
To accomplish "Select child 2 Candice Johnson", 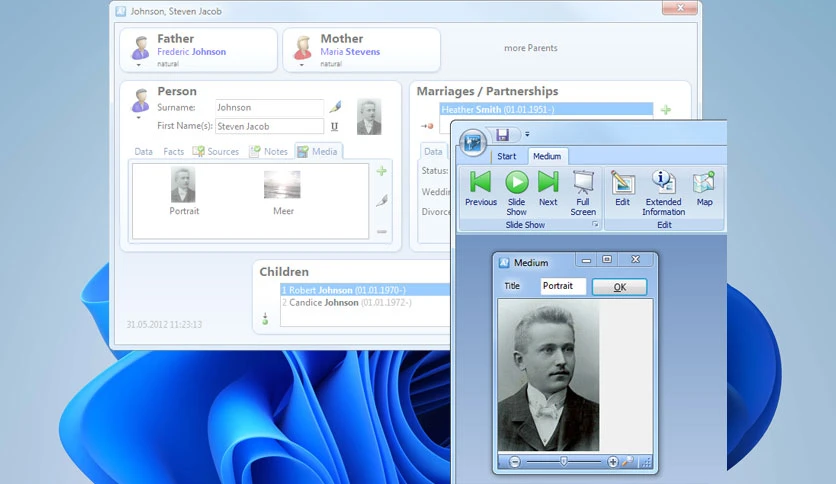I will (x=365, y=302).
